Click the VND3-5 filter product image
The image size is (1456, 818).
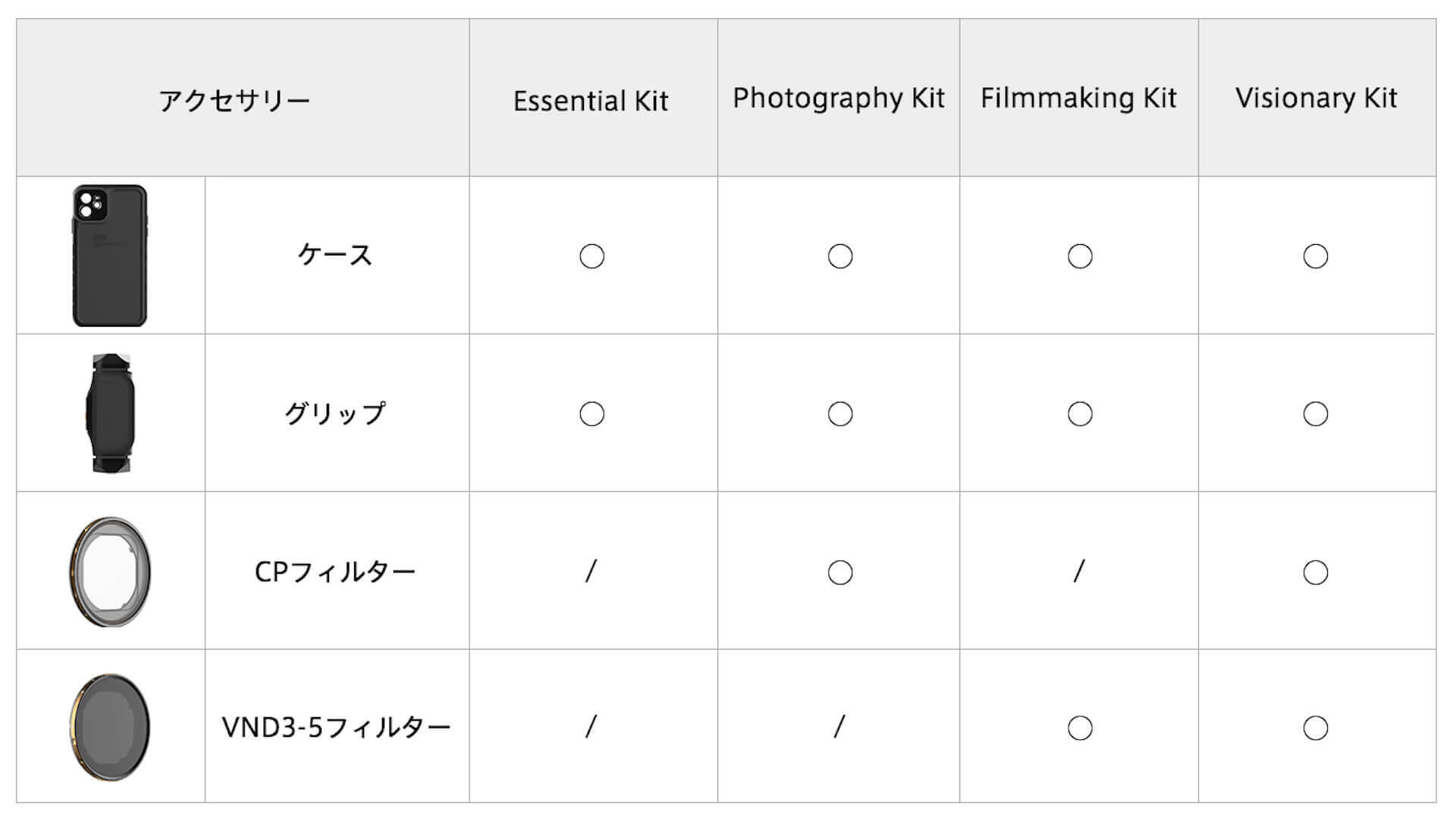point(111,727)
